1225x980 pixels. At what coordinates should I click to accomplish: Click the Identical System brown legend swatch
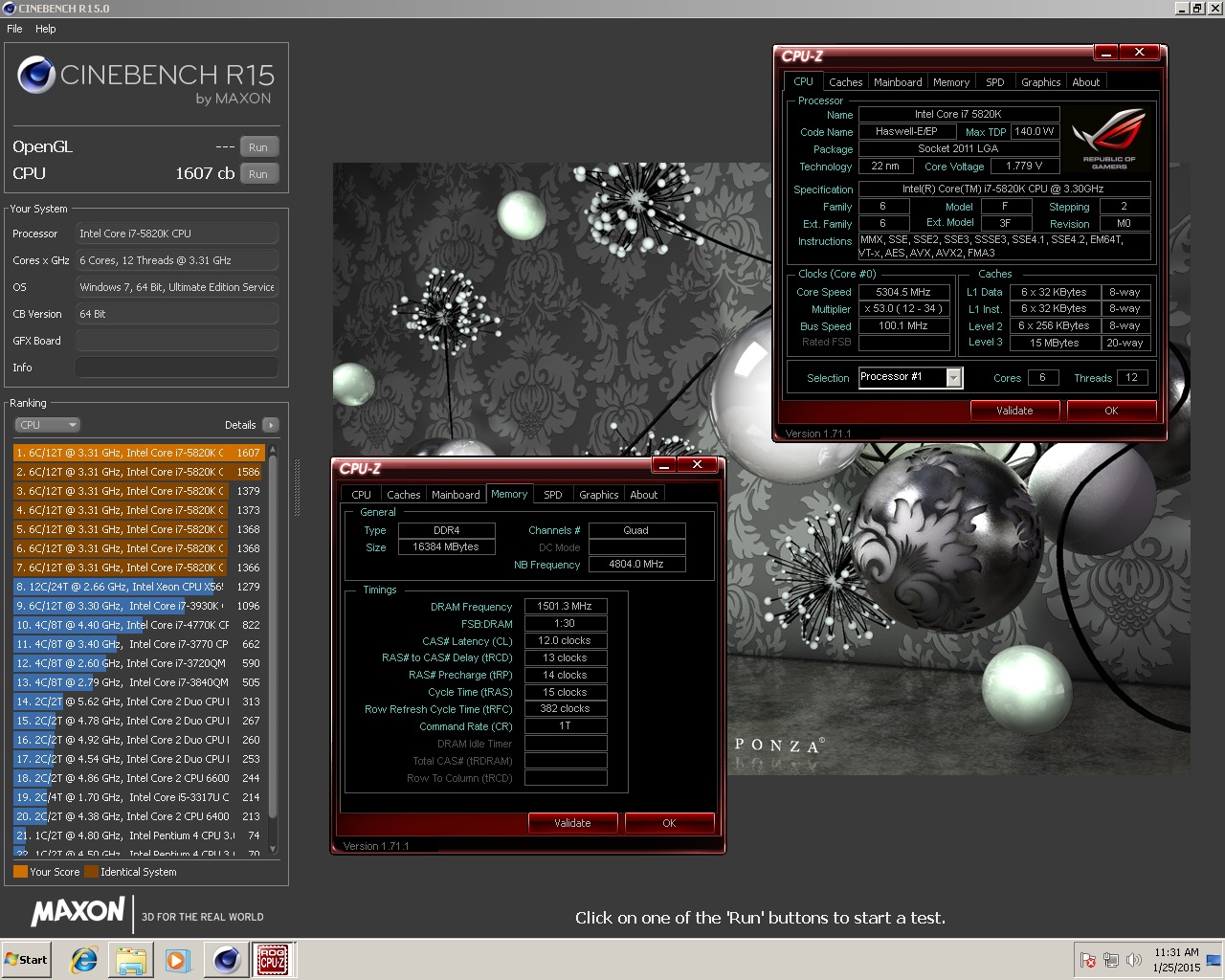[91, 872]
